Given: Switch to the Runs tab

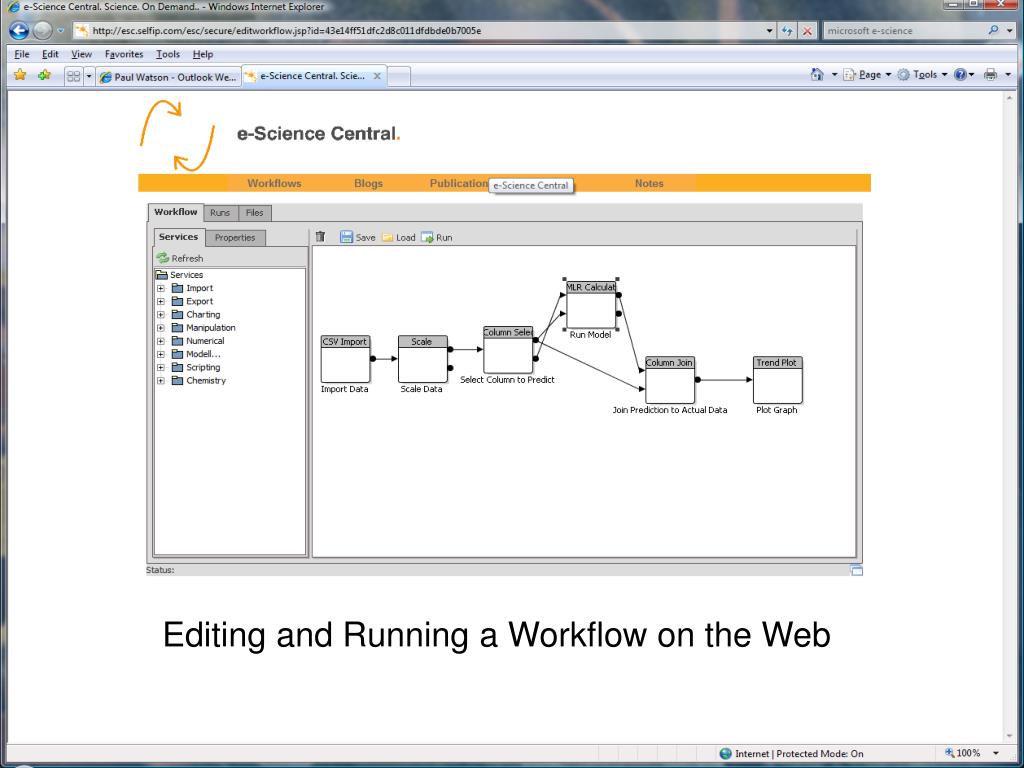Looking at the screenshot, I should (220, 213).
